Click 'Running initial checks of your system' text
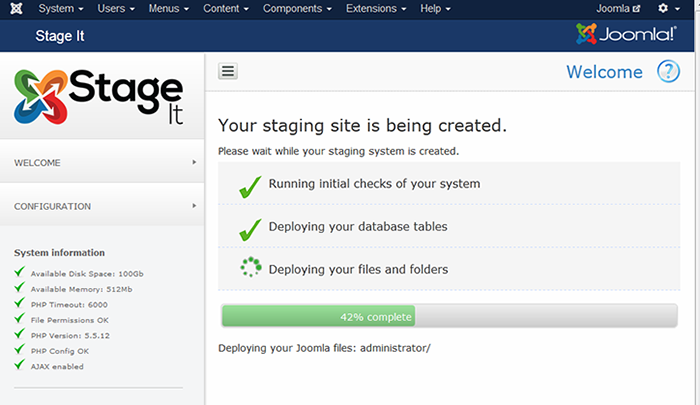 [x=374, y=184]
